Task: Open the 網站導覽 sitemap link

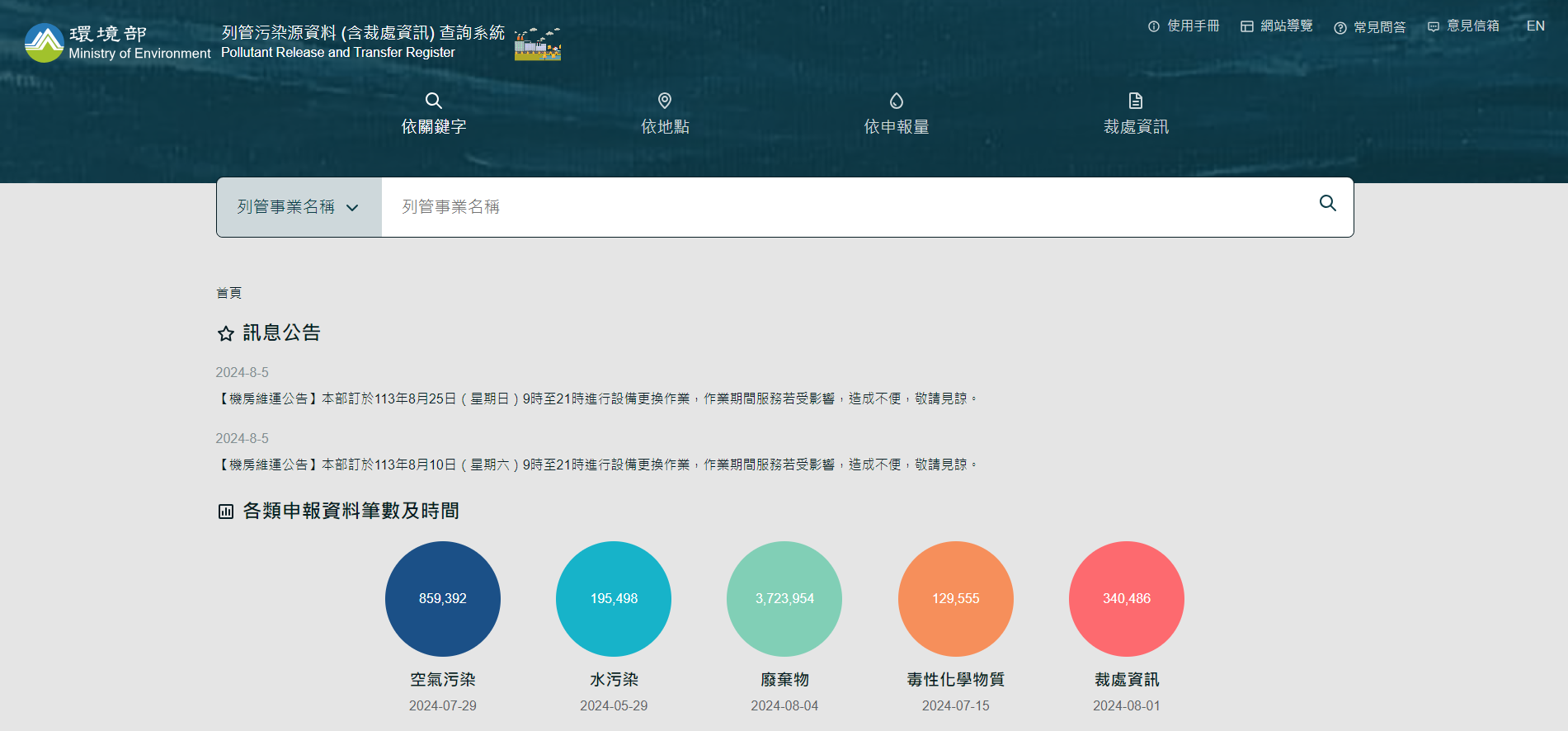Action: [x=1277, y=26]
